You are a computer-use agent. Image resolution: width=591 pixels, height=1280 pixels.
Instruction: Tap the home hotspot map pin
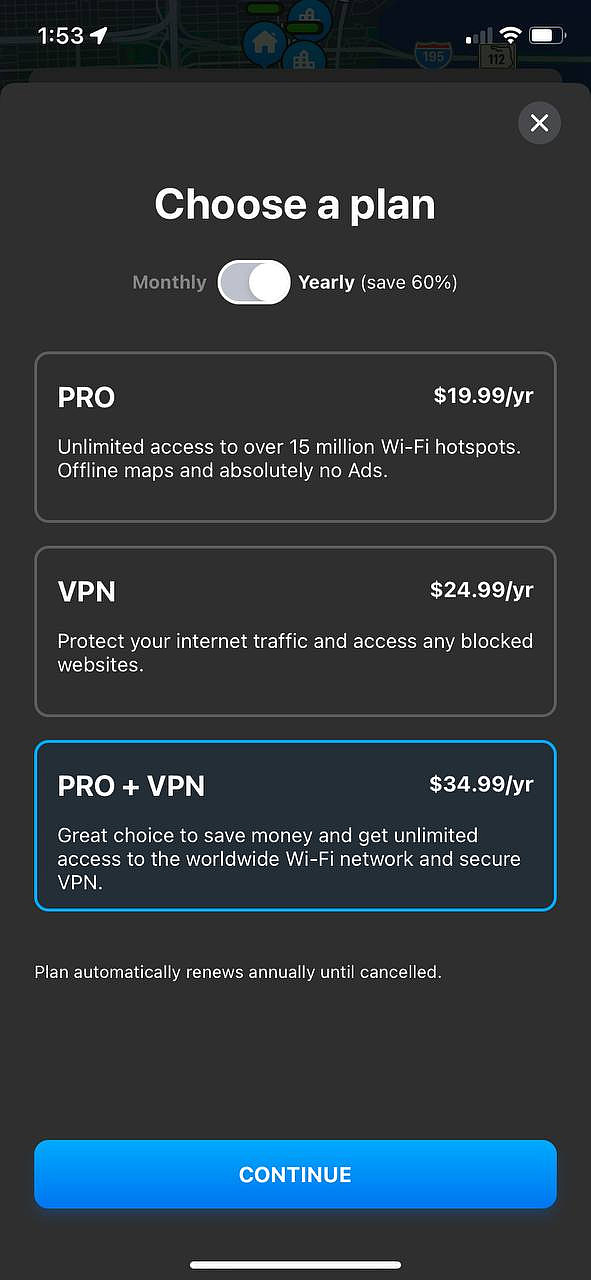pos(264,43)
